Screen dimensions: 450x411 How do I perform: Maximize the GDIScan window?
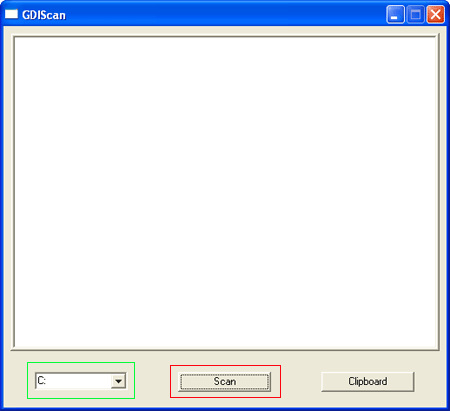tap(415, 15)
